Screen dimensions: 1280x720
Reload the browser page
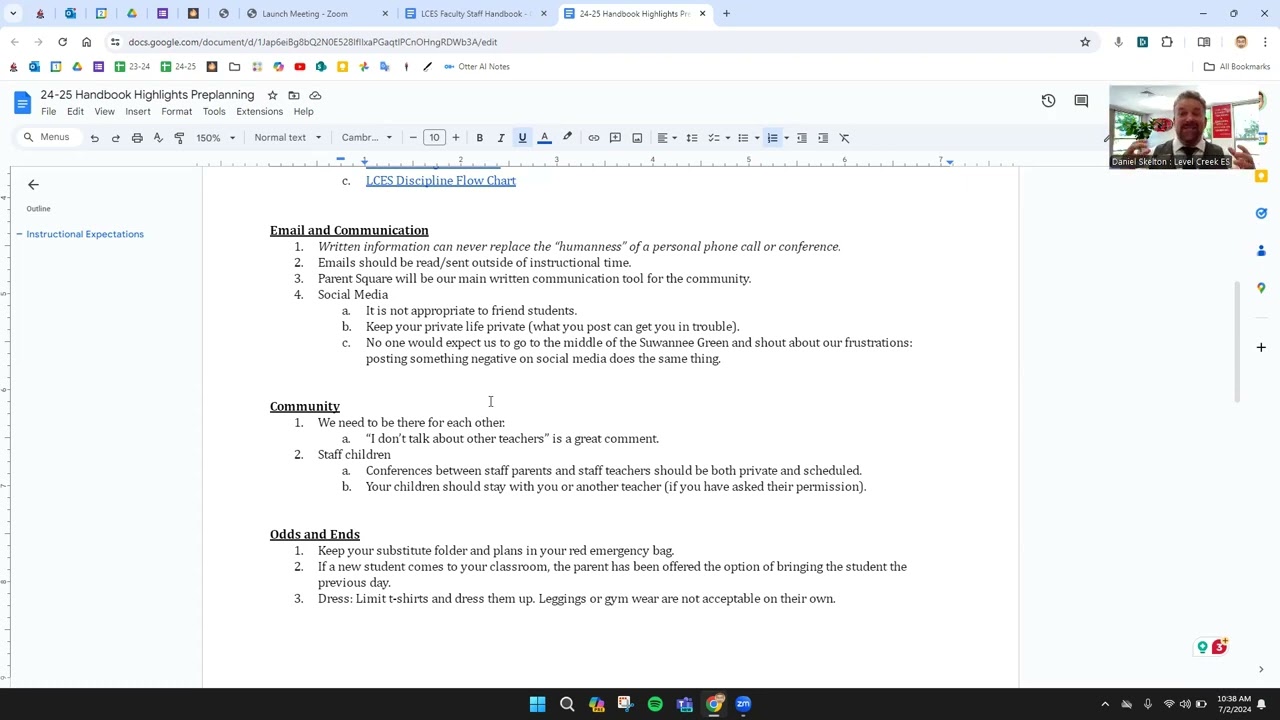coord(62,42)
